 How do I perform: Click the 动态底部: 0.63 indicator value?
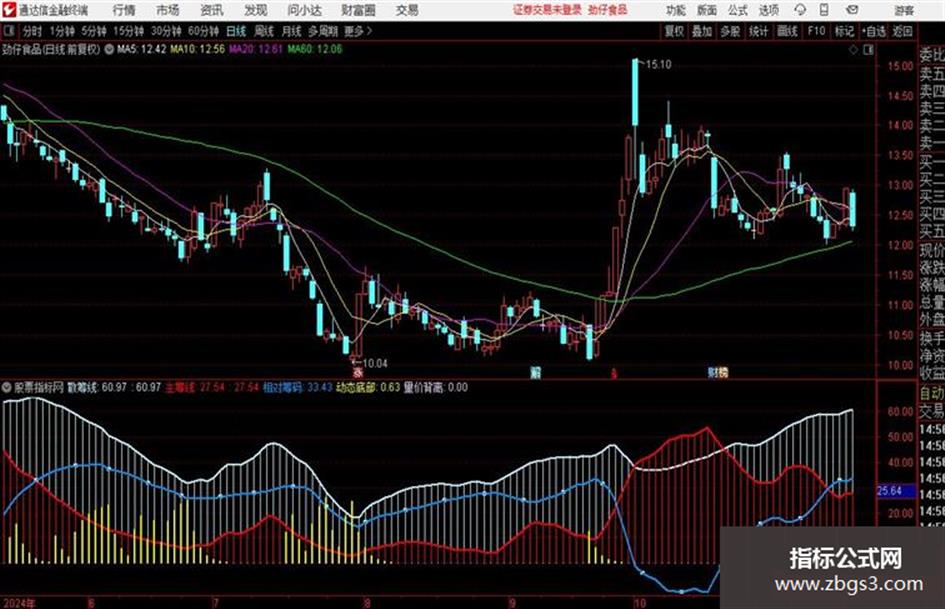point(368,387)
